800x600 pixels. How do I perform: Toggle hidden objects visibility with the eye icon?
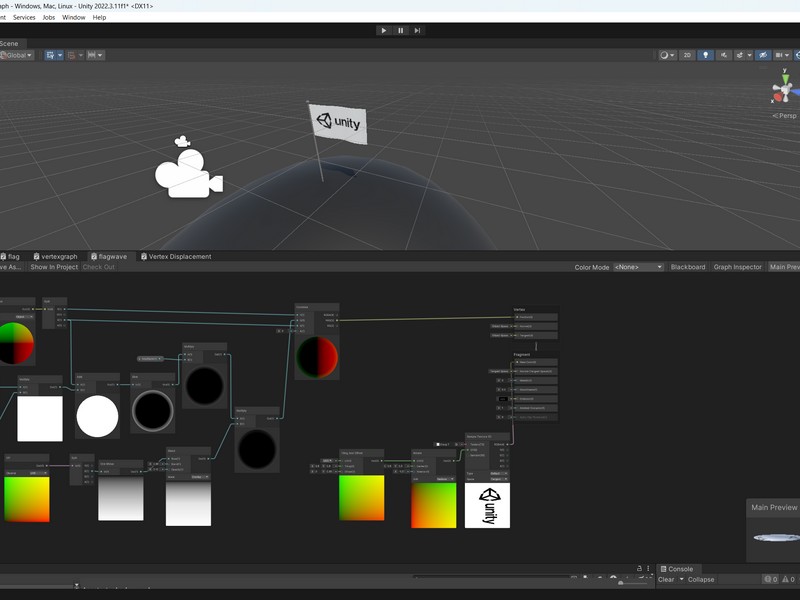click(x=763, y=55)
